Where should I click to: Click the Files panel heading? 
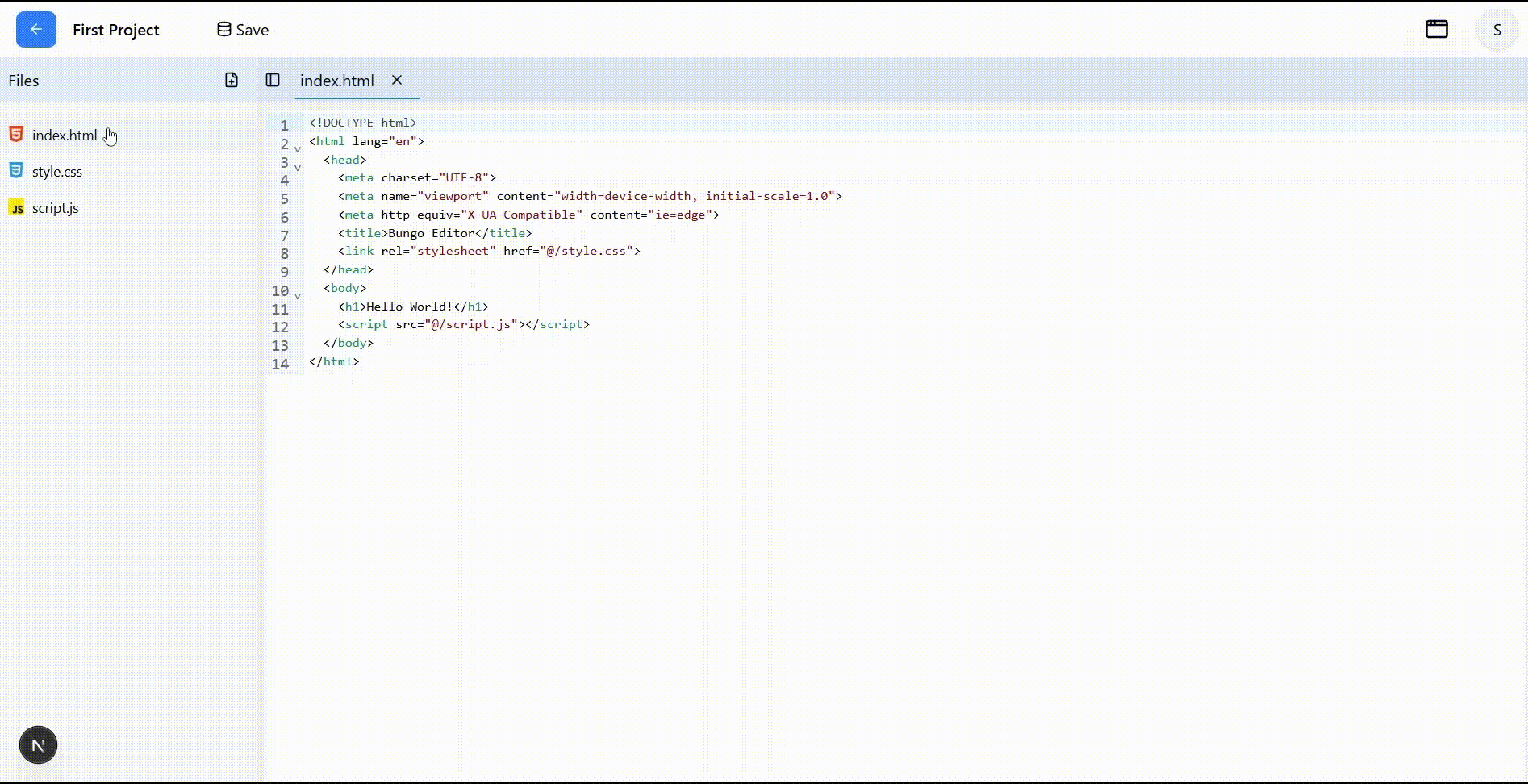(x=23, y=81)
